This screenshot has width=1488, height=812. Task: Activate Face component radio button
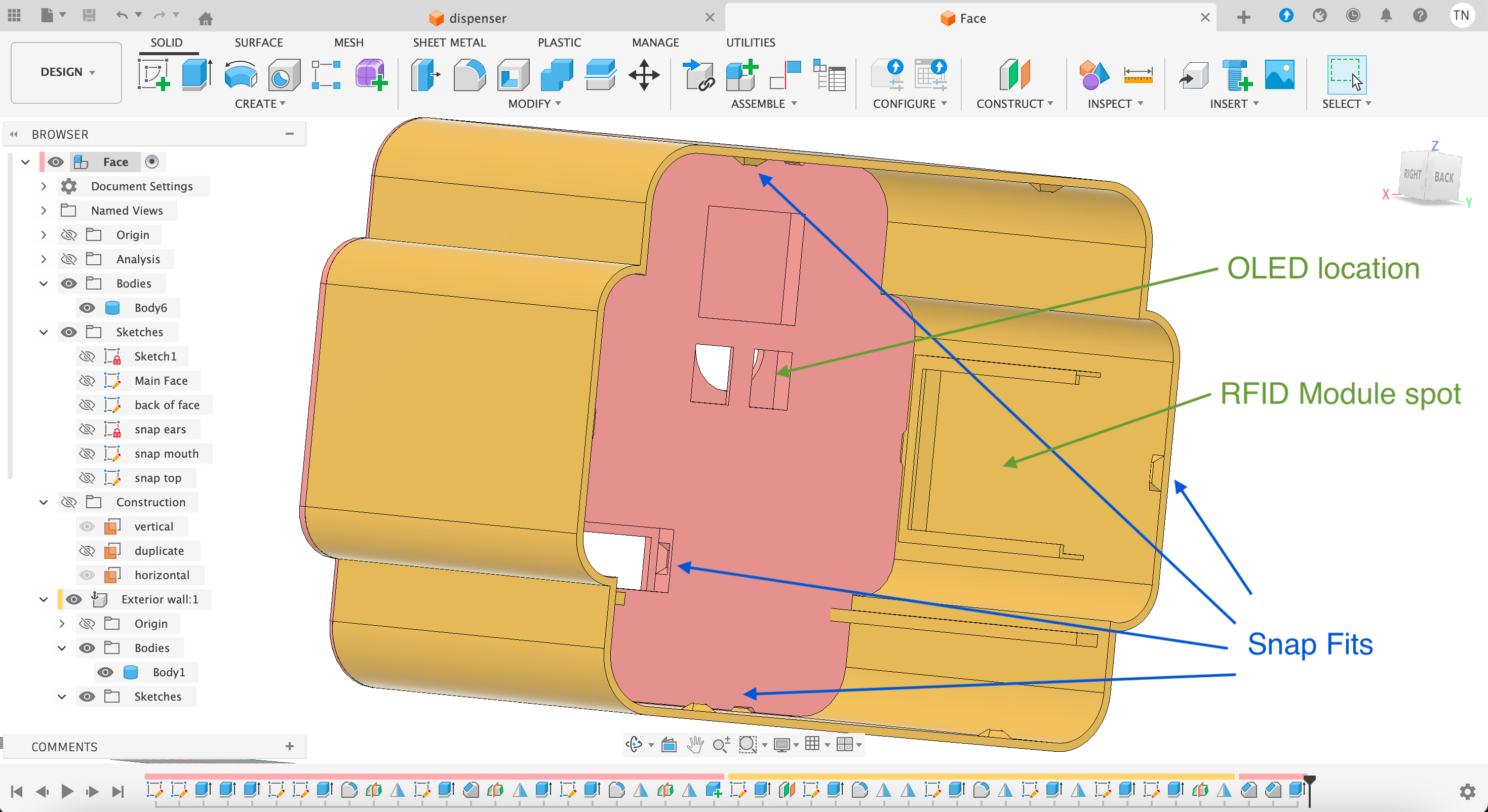[152, 161]
